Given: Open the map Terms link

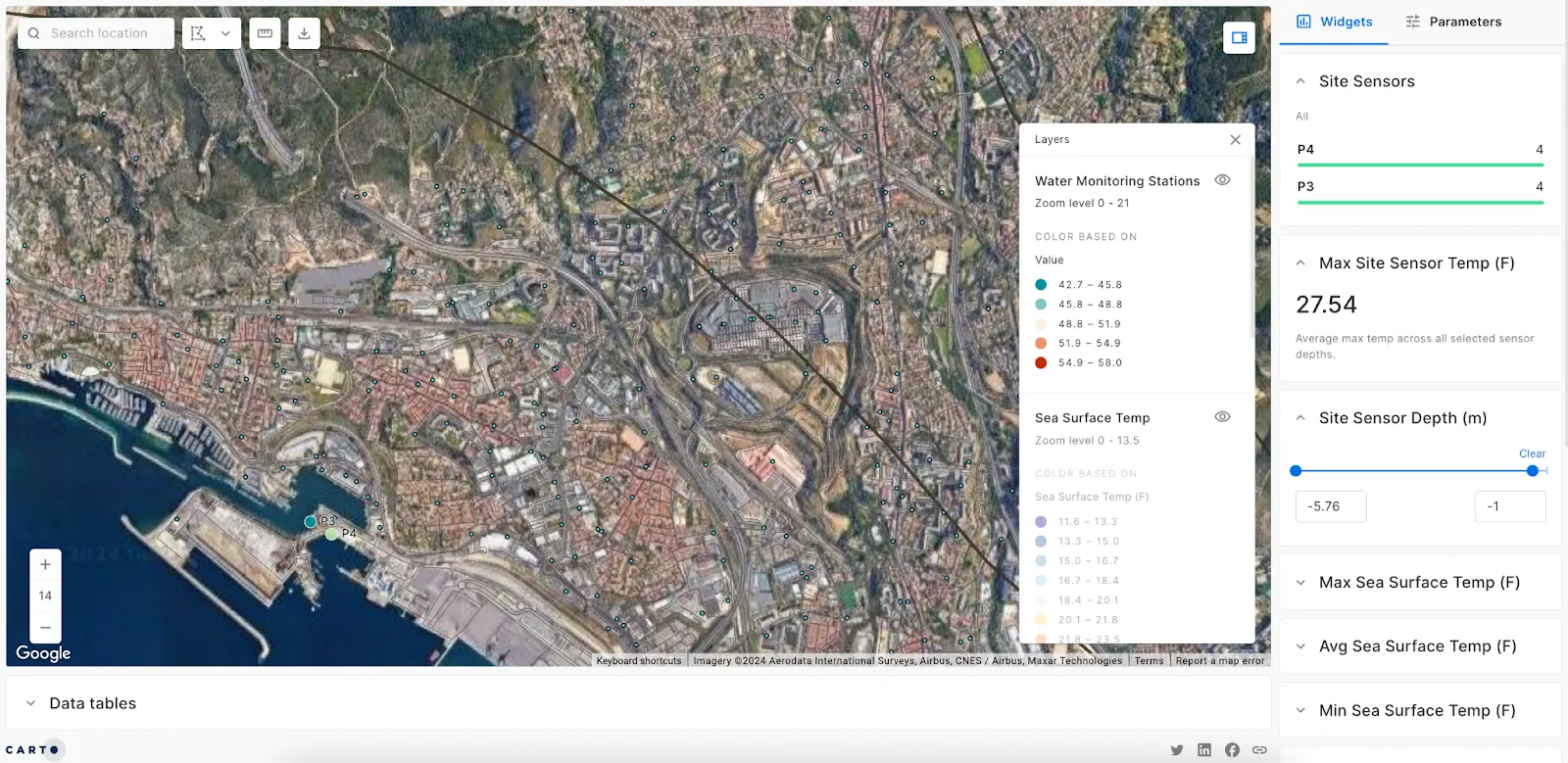Looking at the screenshot, I should pyautogui.click(x=1149, y=661).
